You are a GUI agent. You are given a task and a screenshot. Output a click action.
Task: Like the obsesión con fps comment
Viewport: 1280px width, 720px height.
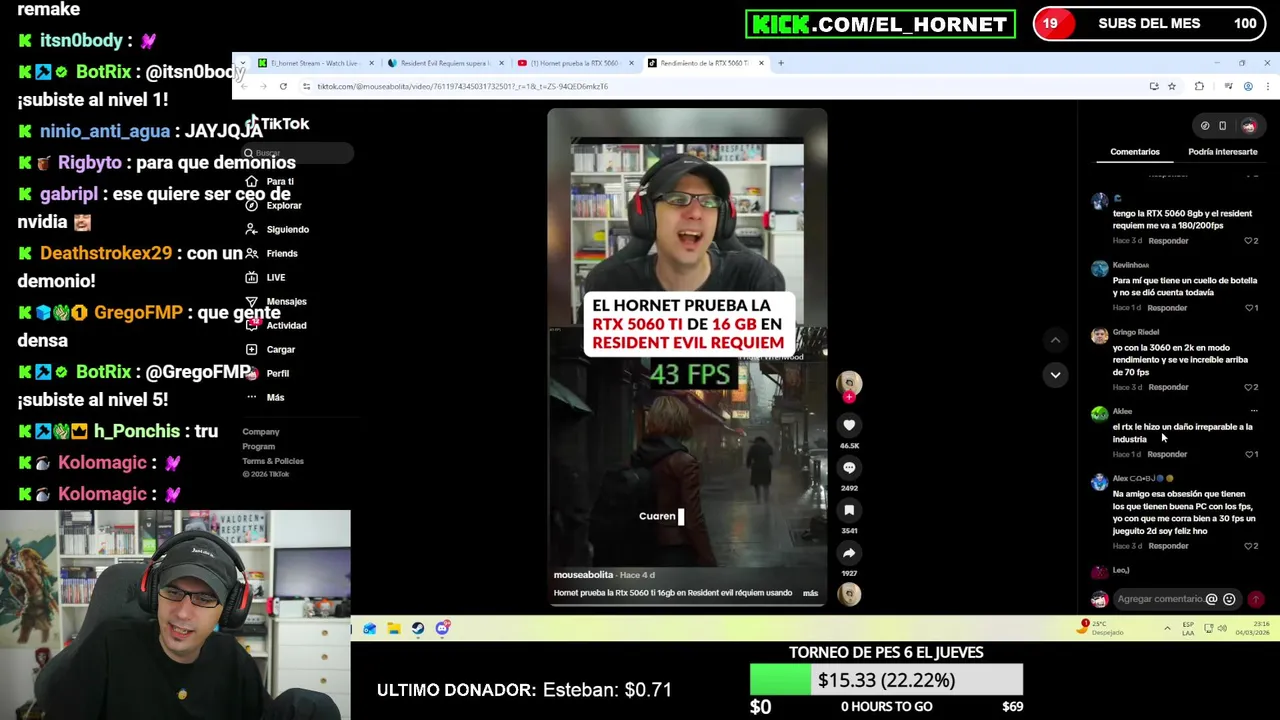pyautogui.click(x=1250, y=546)
